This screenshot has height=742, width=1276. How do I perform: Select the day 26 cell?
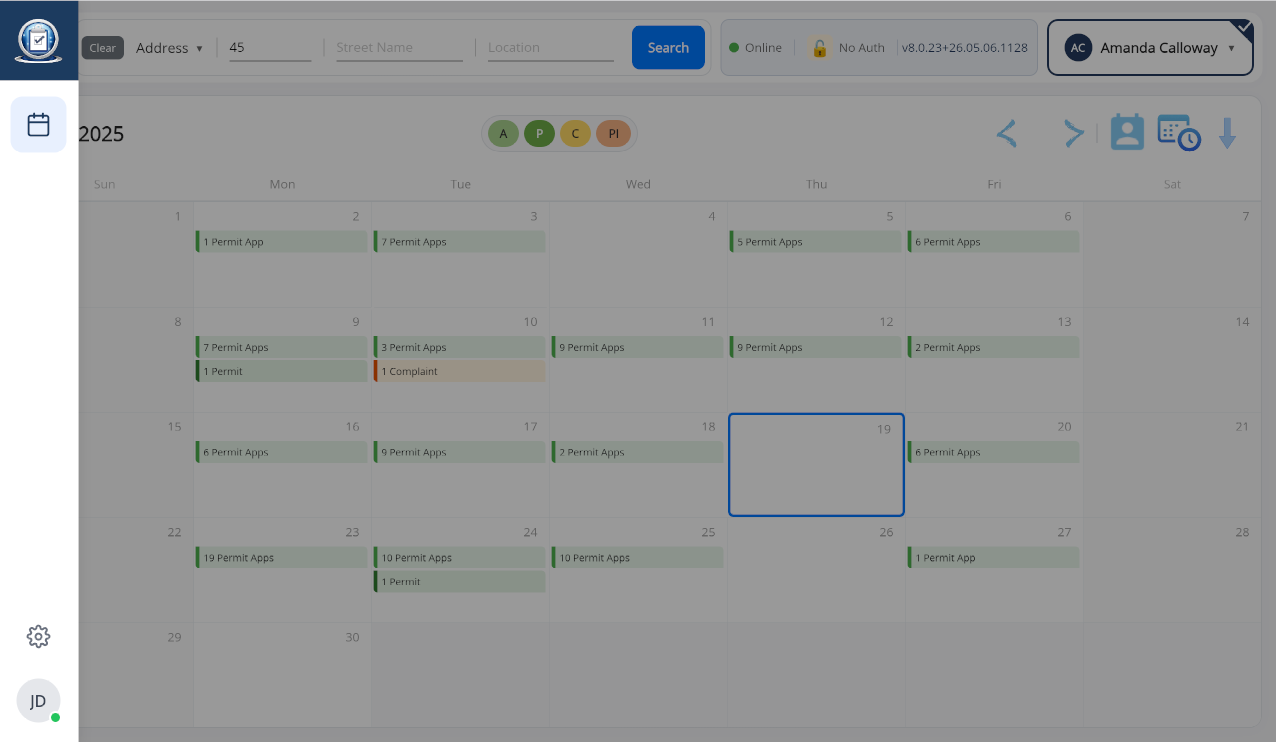click(x=816, y=570)
